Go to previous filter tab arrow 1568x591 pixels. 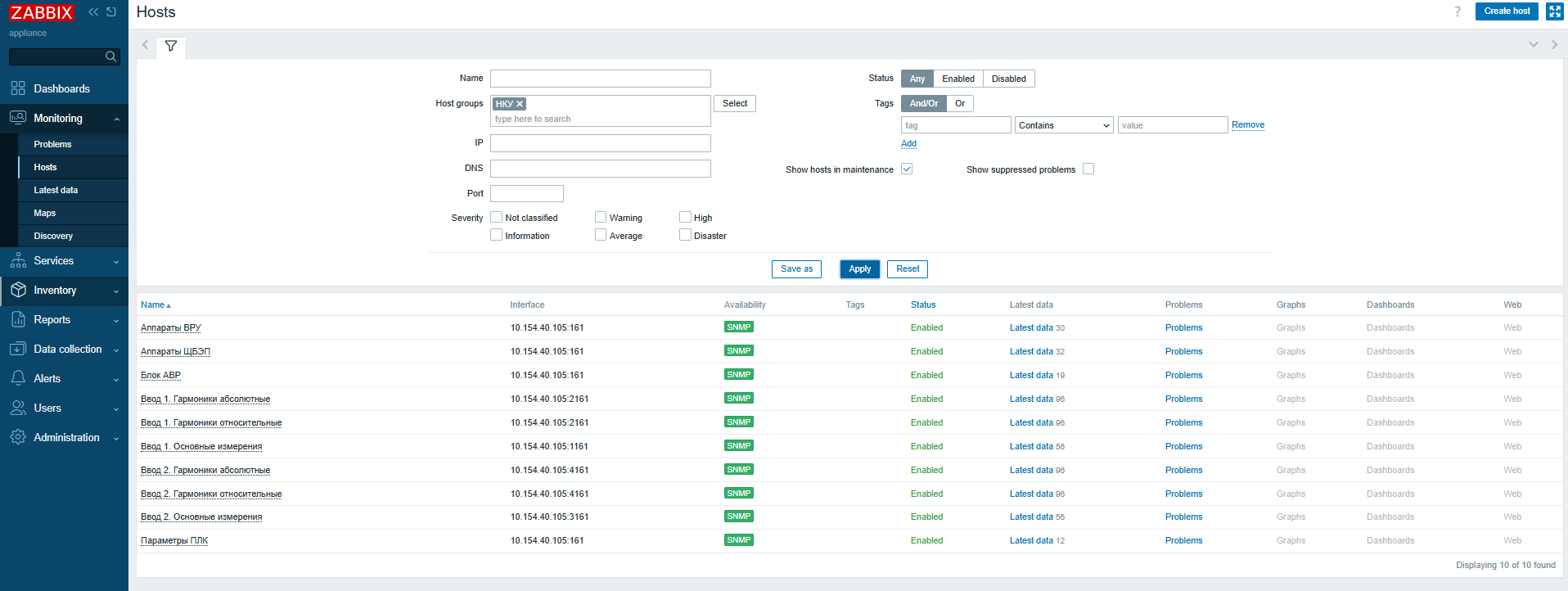click(146, 45)
